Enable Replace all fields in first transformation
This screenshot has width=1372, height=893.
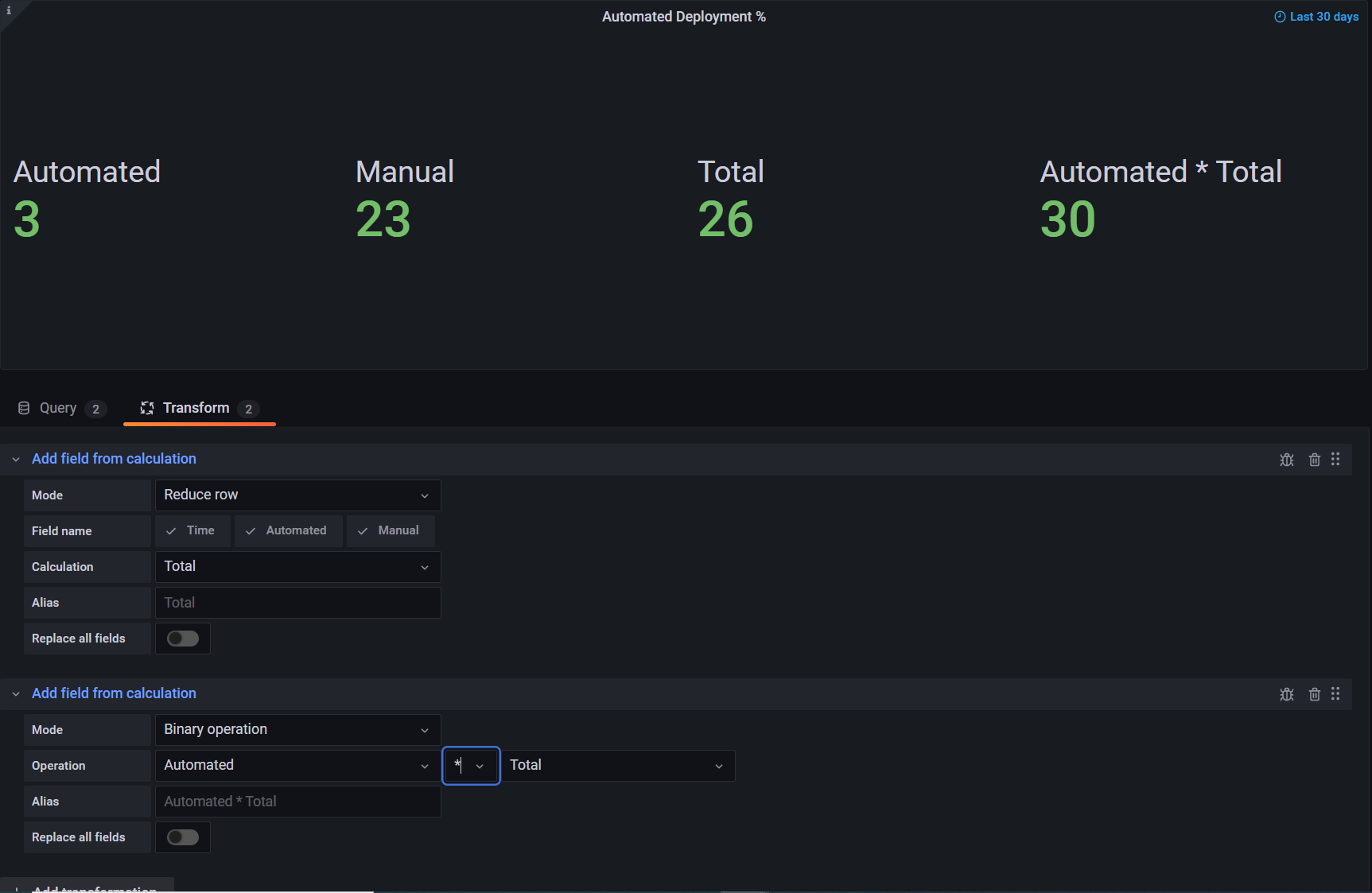pyautogui.click(x=183, y=639)
